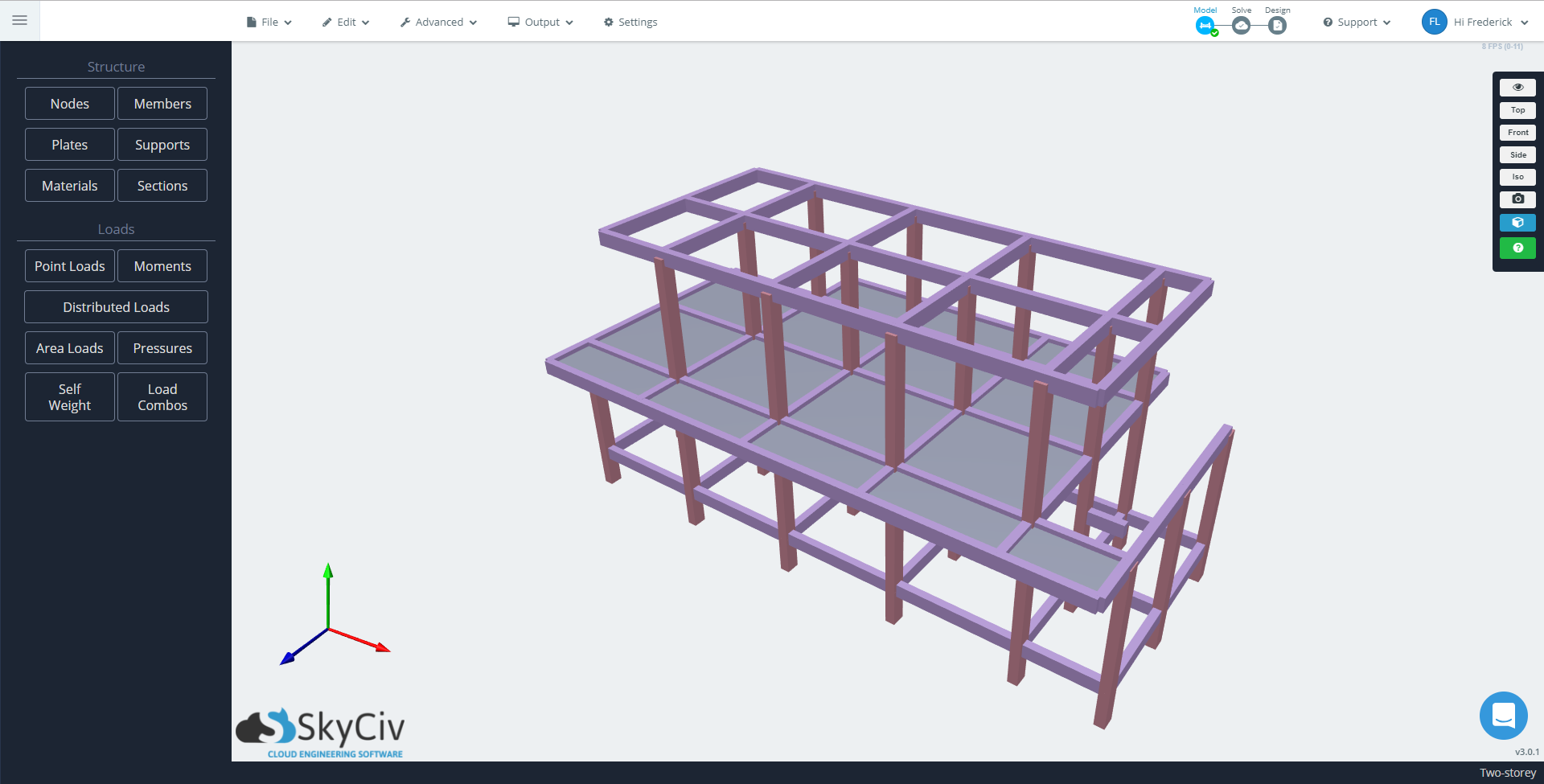
Task: Open the Design stage document icon
Action: (1277, 25)
